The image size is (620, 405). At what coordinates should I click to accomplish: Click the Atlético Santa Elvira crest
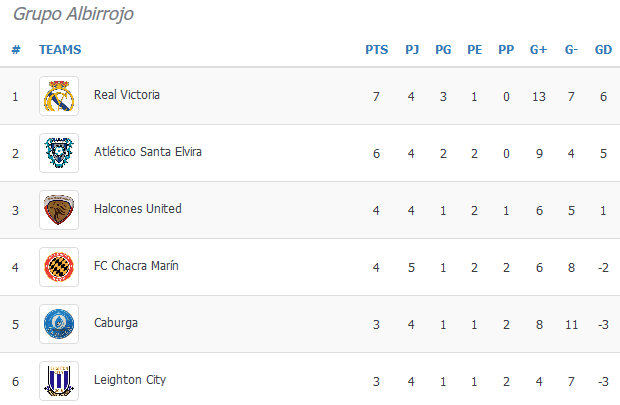(58, 153)
